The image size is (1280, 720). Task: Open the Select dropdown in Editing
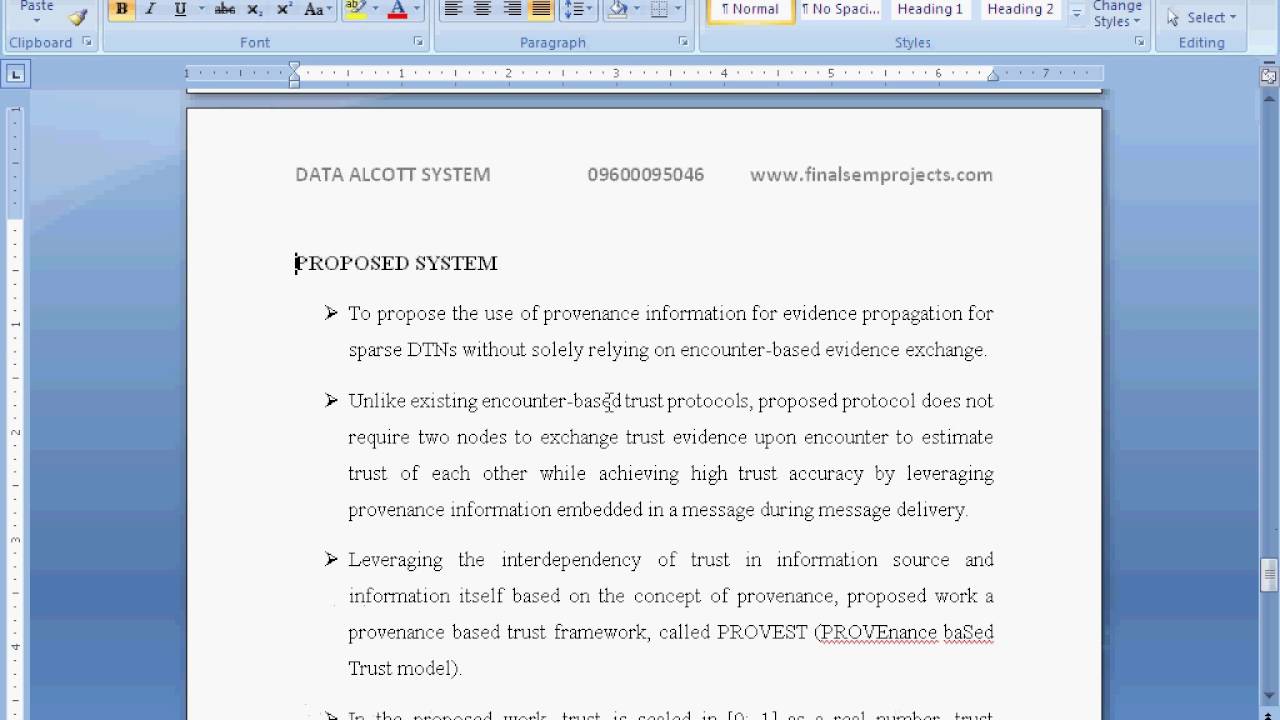[x=1202, y=17]
